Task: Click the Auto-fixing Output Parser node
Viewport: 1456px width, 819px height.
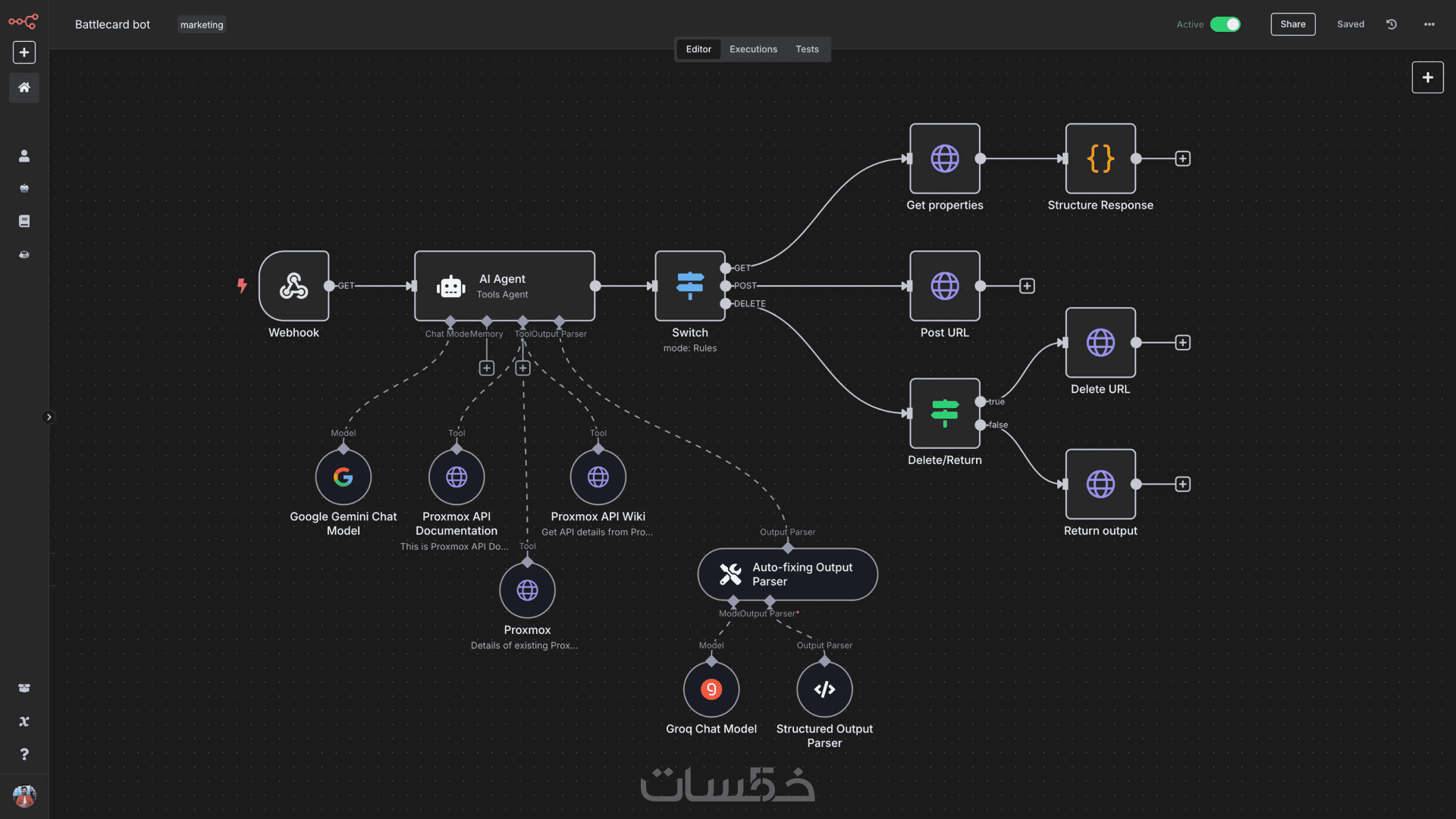Action: click(787, 574)
